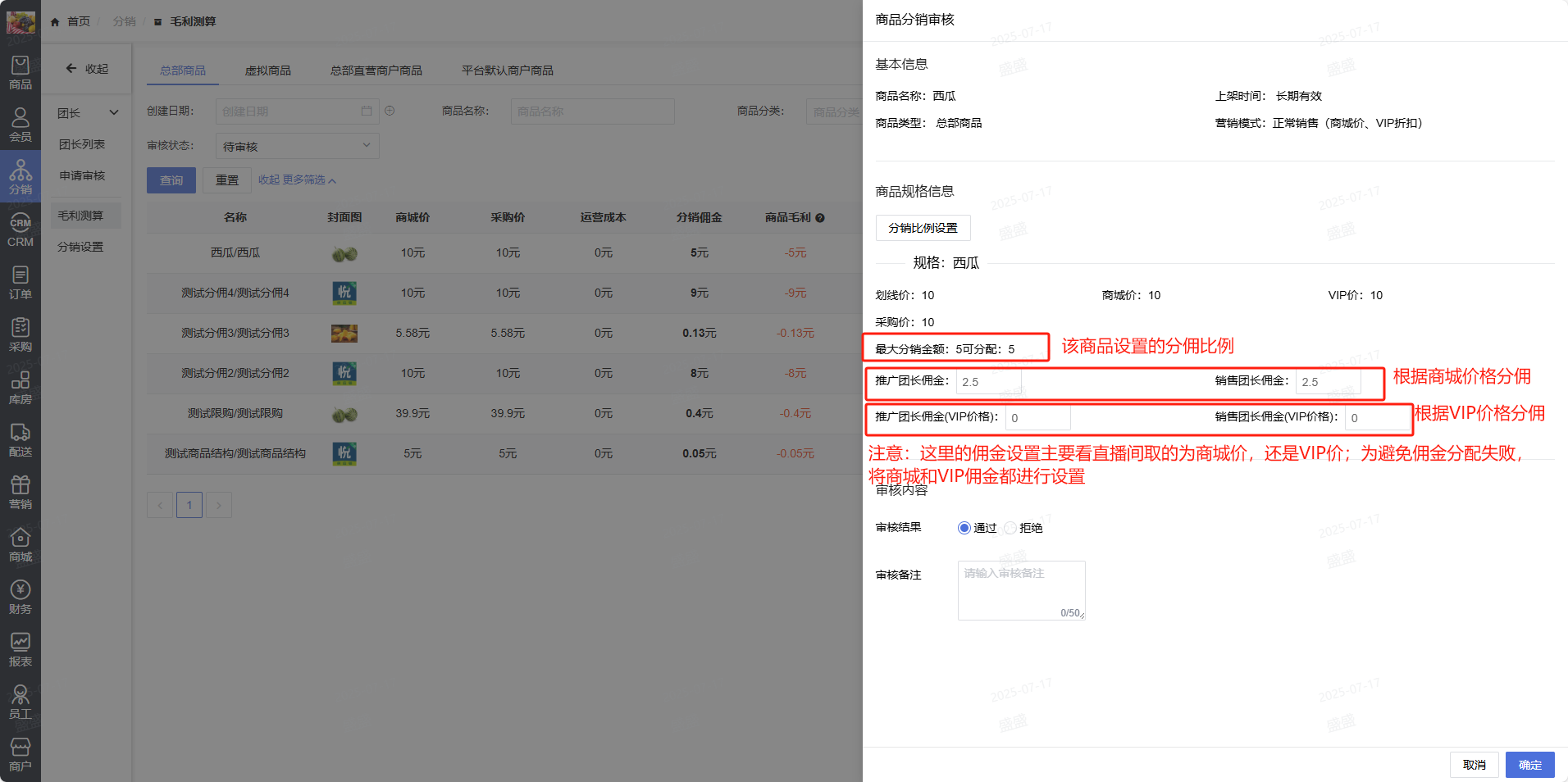Select the 通过 approval radio button

(964, 528)
